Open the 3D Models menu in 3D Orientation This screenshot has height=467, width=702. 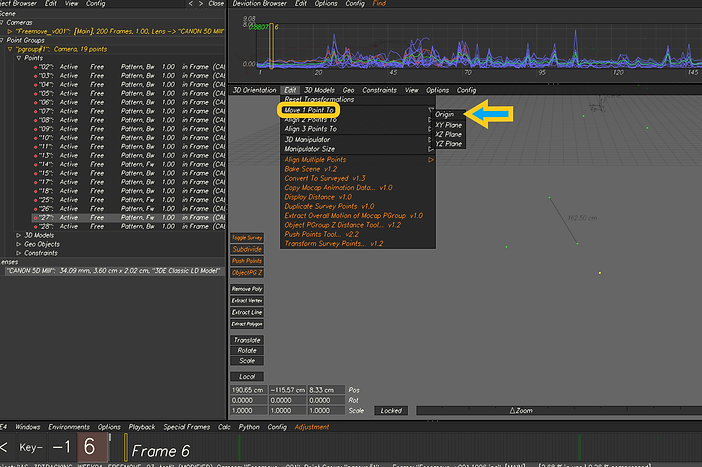click(319, 90)
